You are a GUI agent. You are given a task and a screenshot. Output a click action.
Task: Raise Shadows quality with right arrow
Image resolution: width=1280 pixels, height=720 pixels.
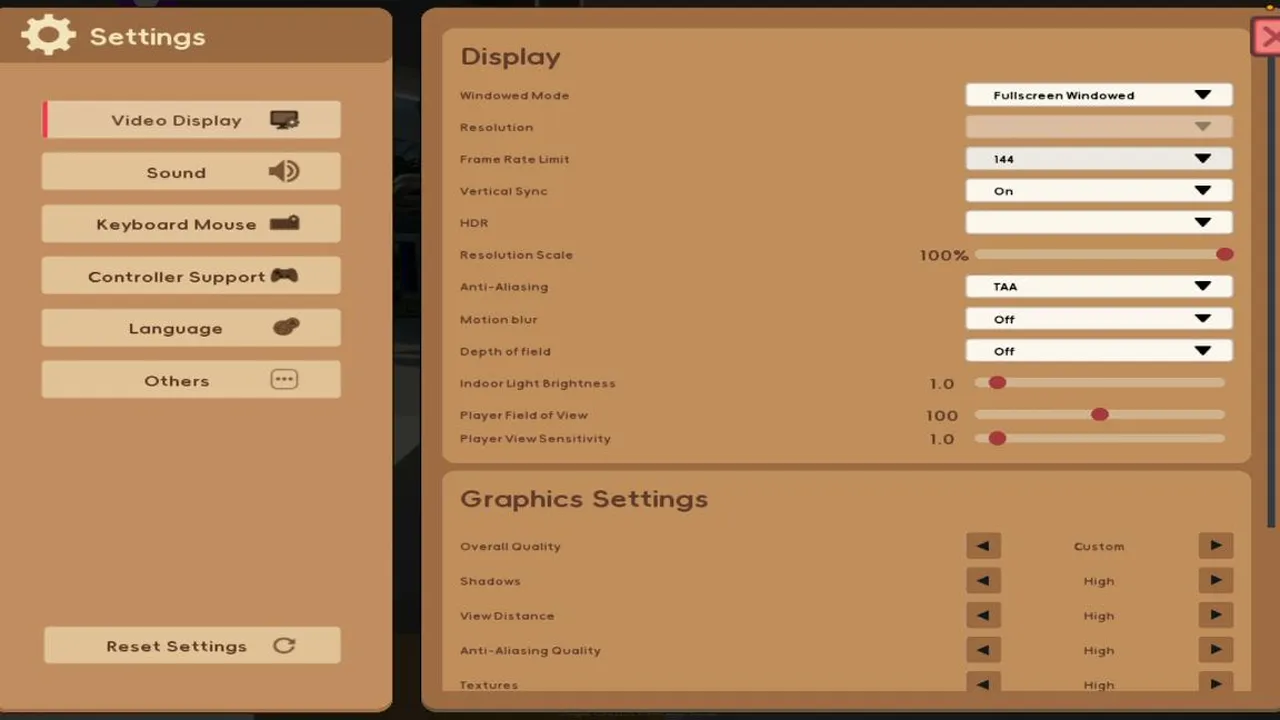(1216, 581)
